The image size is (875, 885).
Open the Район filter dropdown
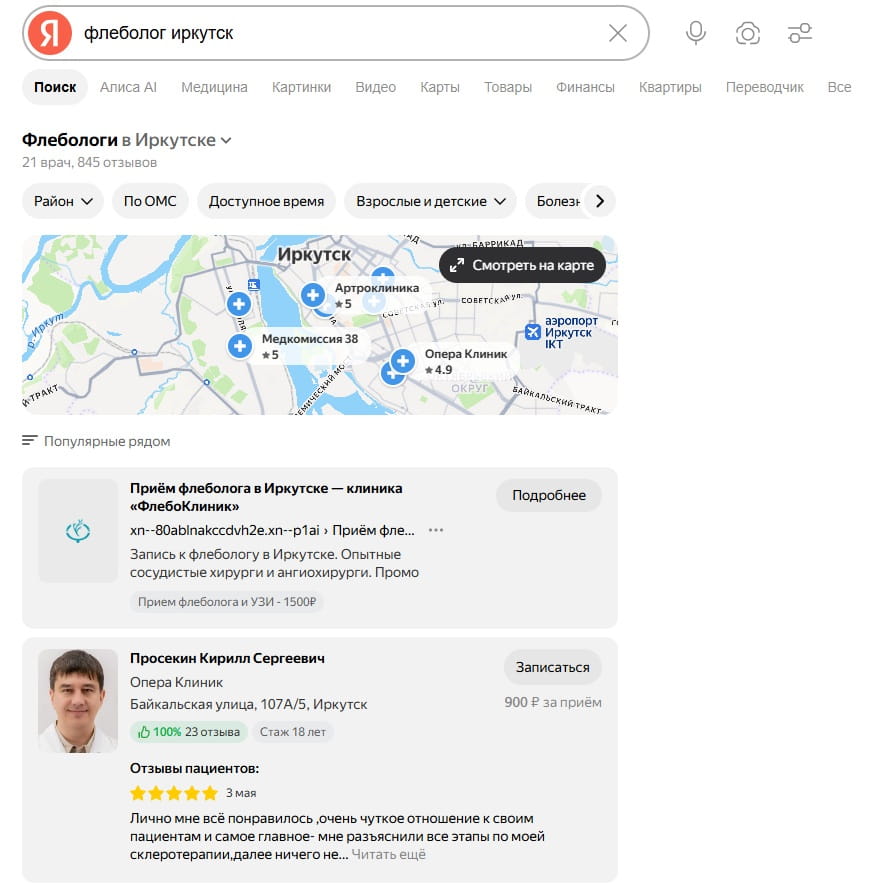coord(63,201)
